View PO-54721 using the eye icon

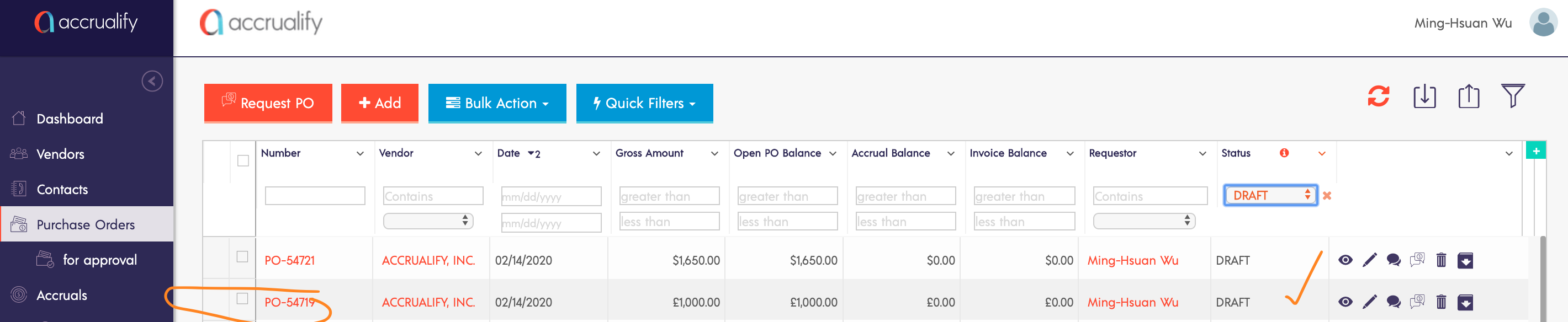coord(1345,260)
